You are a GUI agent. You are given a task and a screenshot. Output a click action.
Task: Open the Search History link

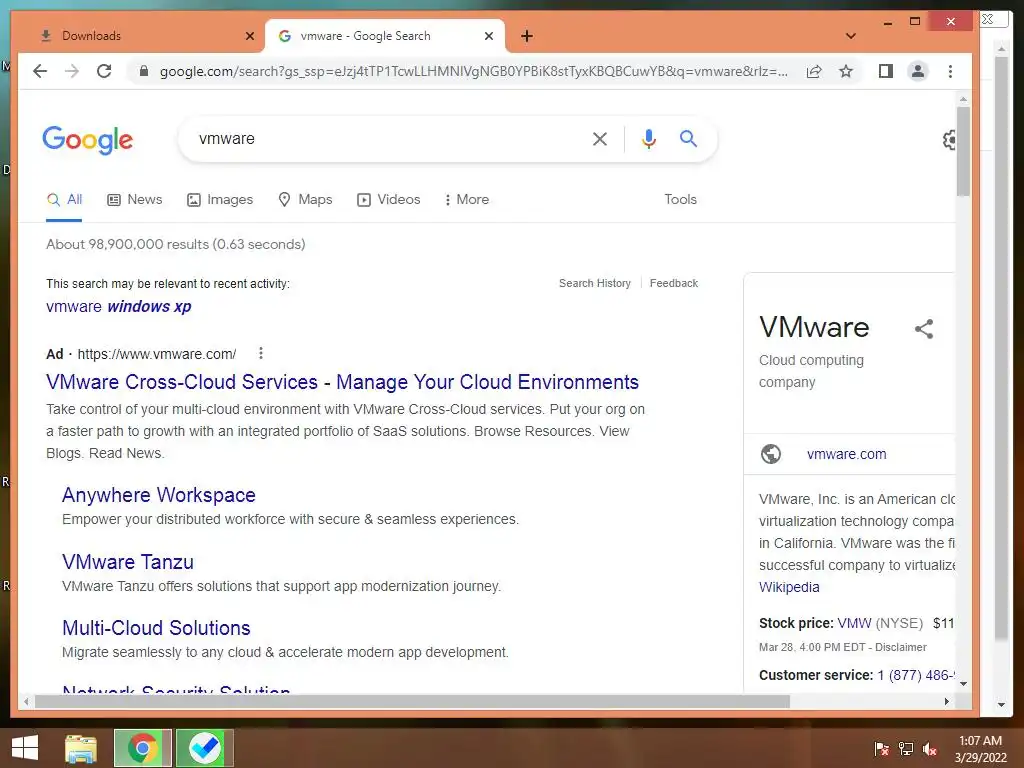pyautogui.click(x=595, y=283)
